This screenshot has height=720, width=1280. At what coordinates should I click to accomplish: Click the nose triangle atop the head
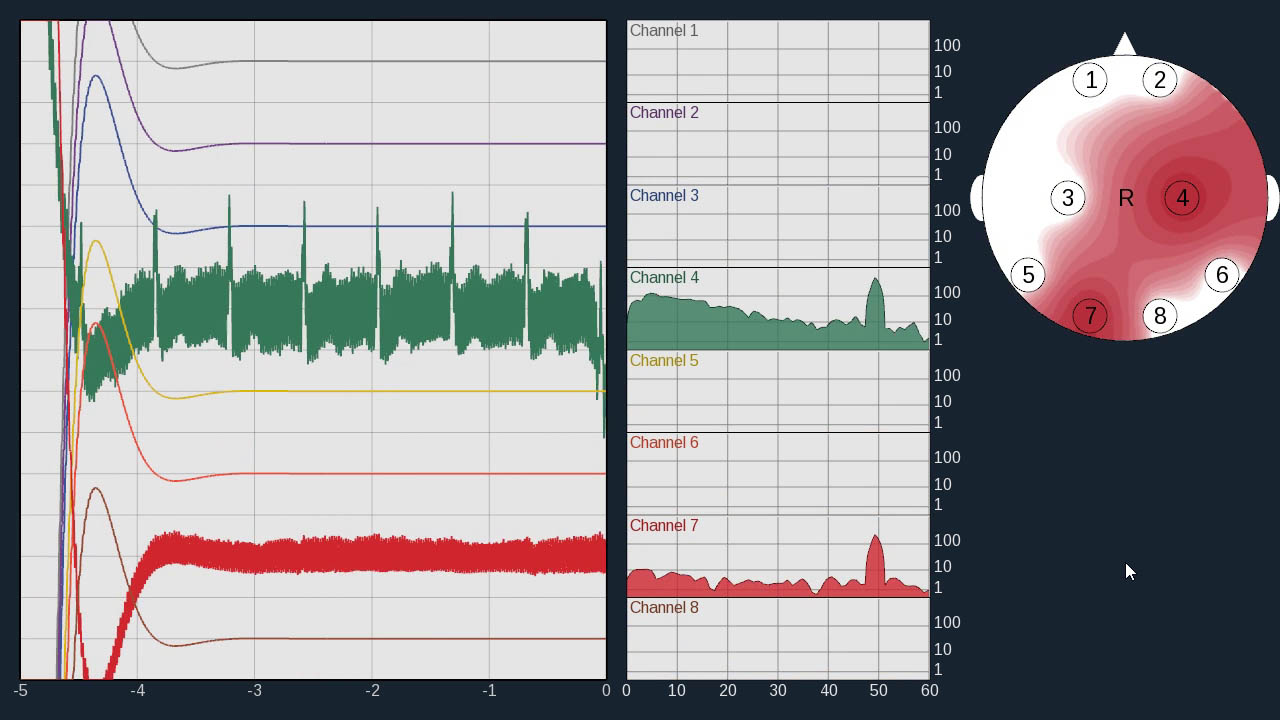(1125, 45)
